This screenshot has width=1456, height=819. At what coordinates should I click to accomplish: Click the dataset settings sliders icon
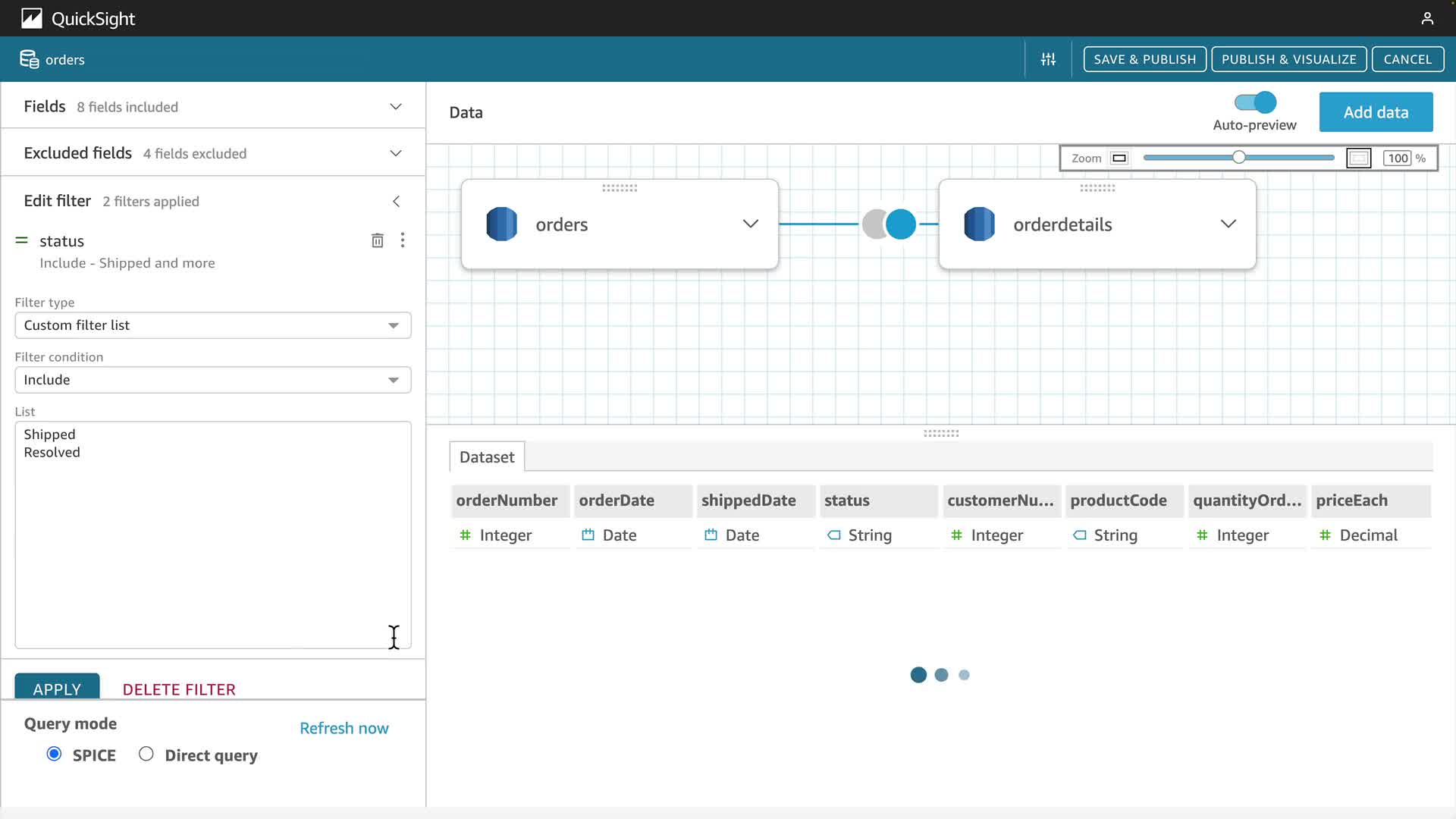[1048, 59]
